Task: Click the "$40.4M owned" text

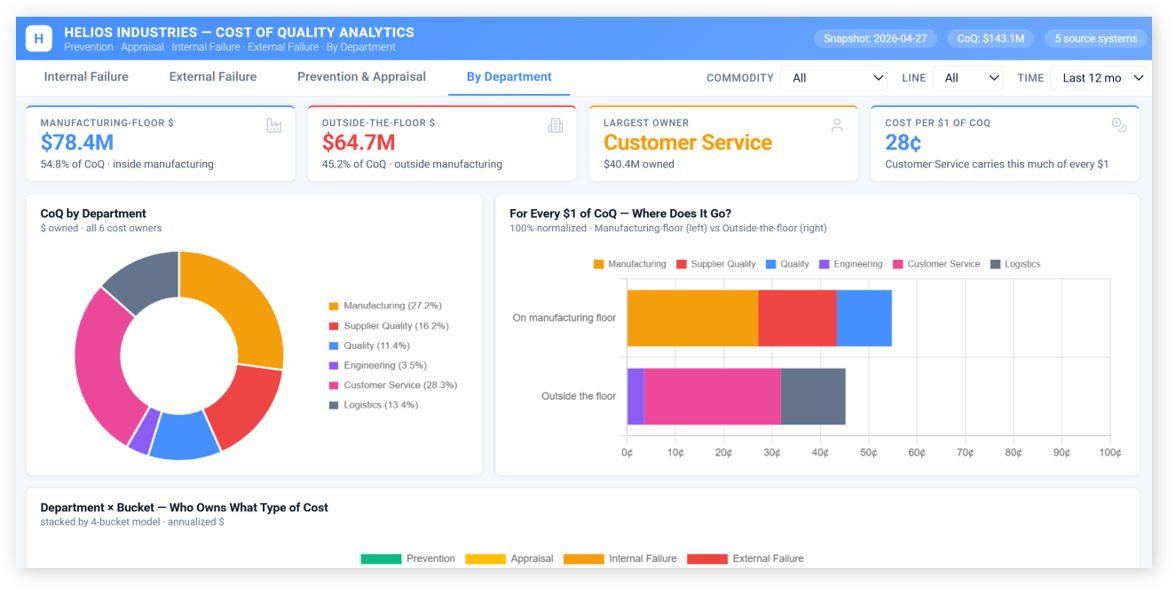Action: tap(639, 164)
